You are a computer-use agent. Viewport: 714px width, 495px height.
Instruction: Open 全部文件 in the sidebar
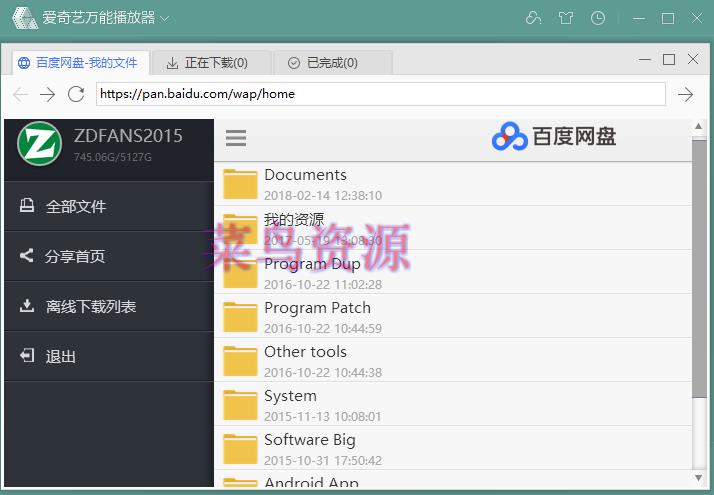(109, 206)
